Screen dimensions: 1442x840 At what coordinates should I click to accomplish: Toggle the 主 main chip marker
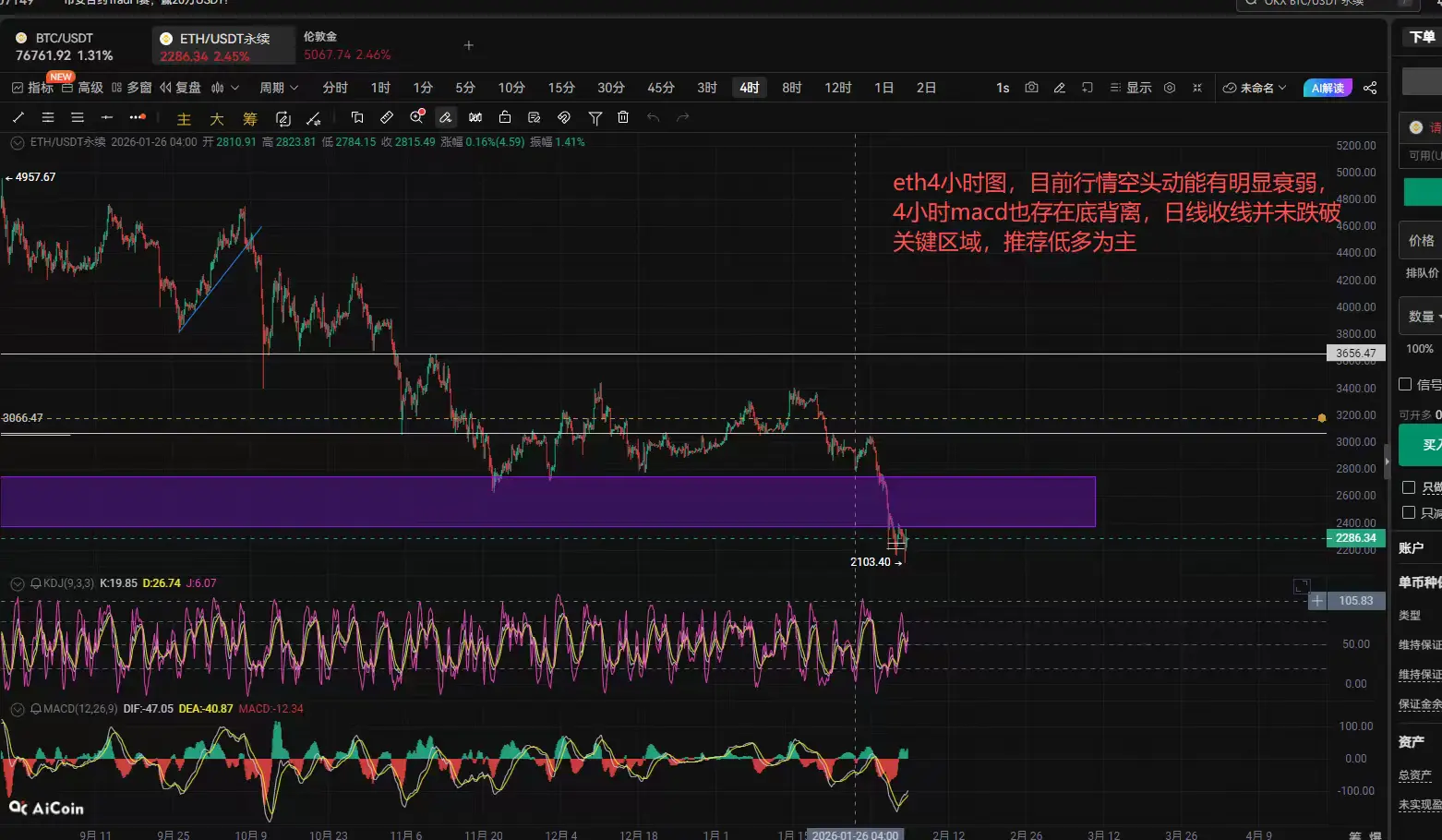(184, 118)
